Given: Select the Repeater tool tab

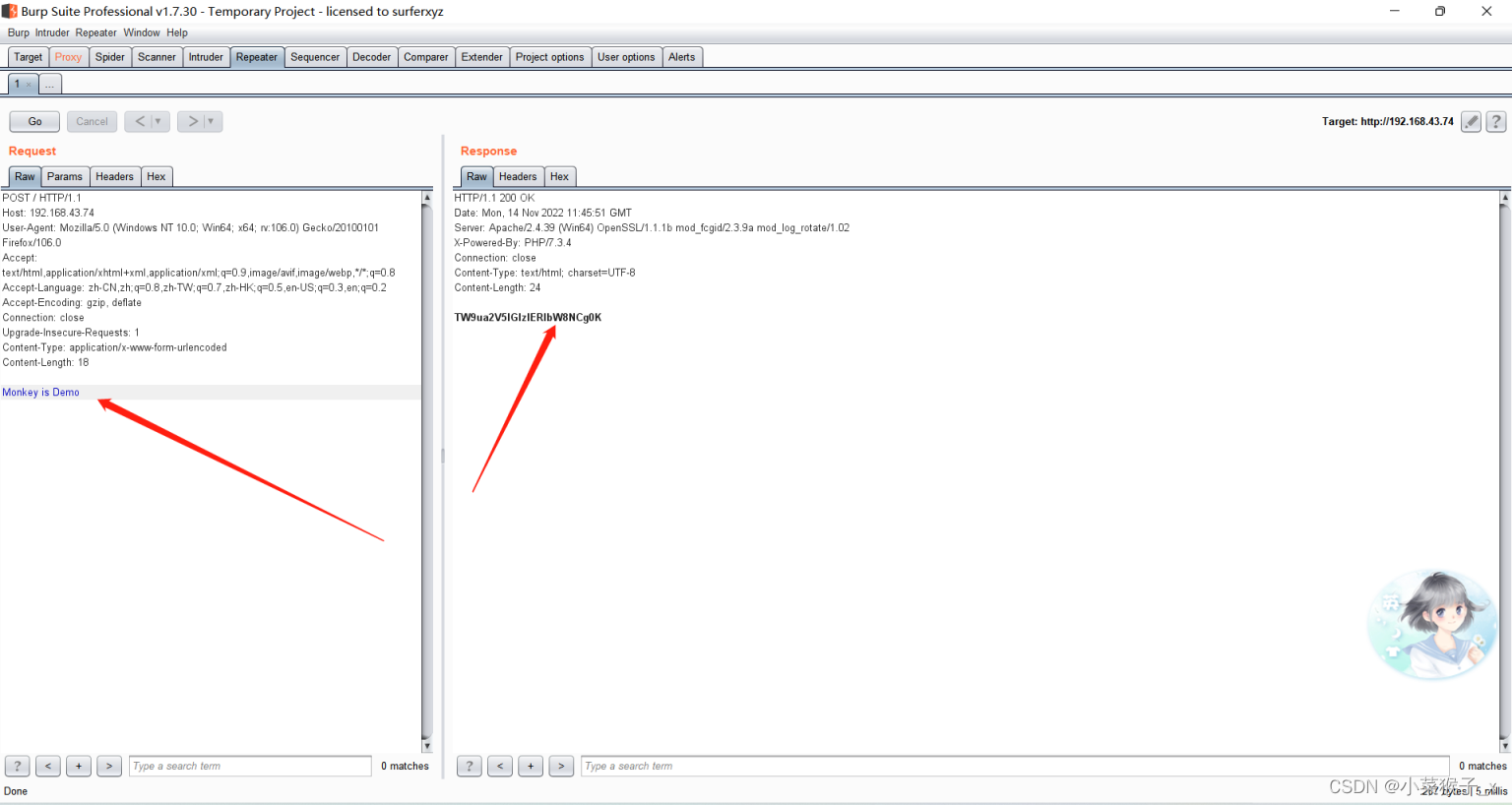Looking at the screenshot, I should point(257,57).
